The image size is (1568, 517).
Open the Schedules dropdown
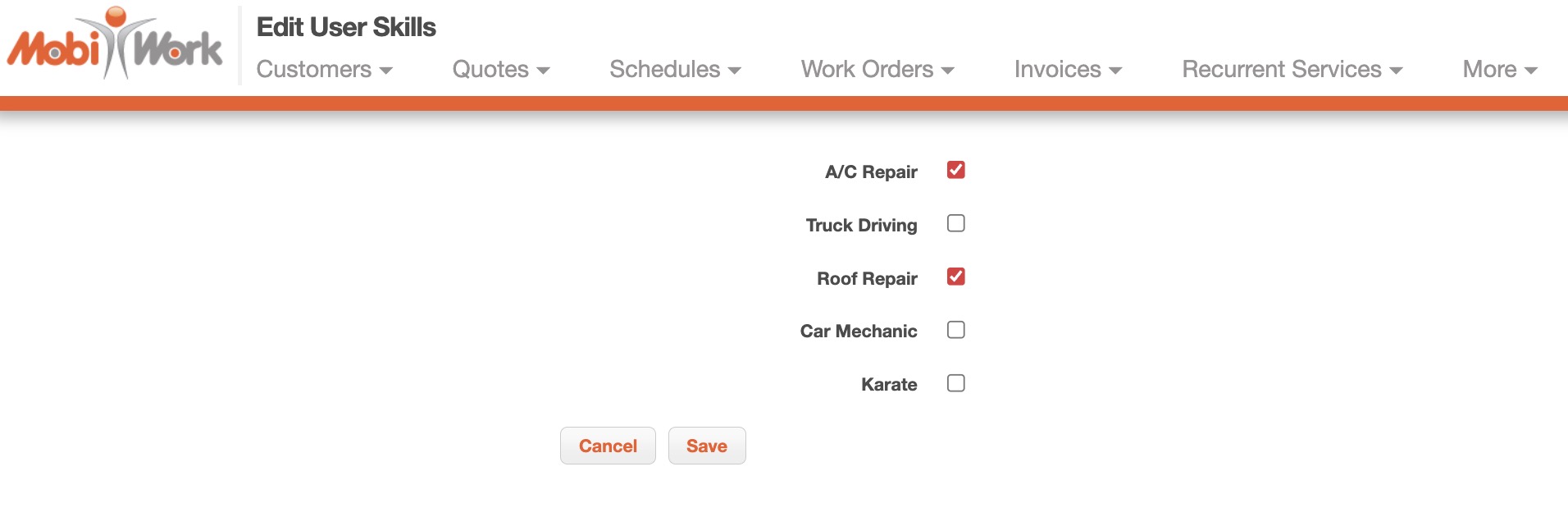pyautogui.click(x=675, y=70)
